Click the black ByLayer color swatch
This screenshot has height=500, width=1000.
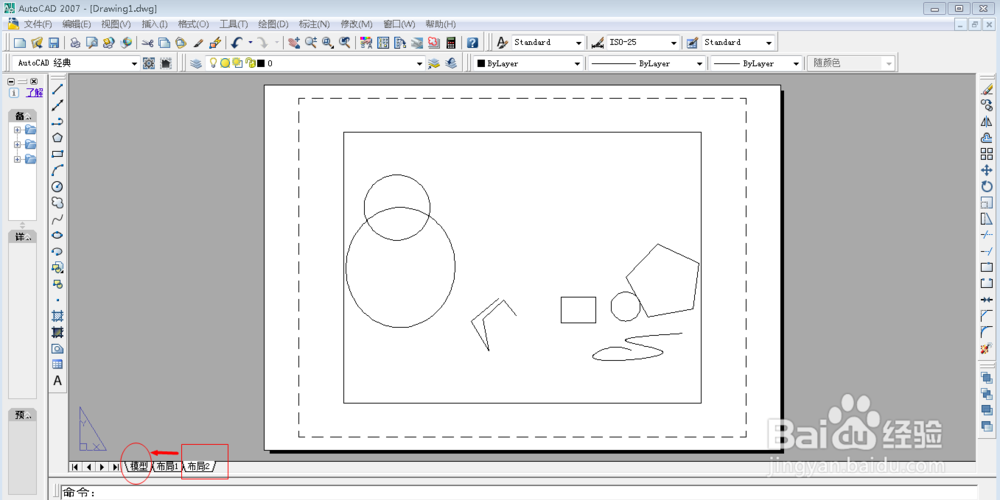[x=481, y=64]
